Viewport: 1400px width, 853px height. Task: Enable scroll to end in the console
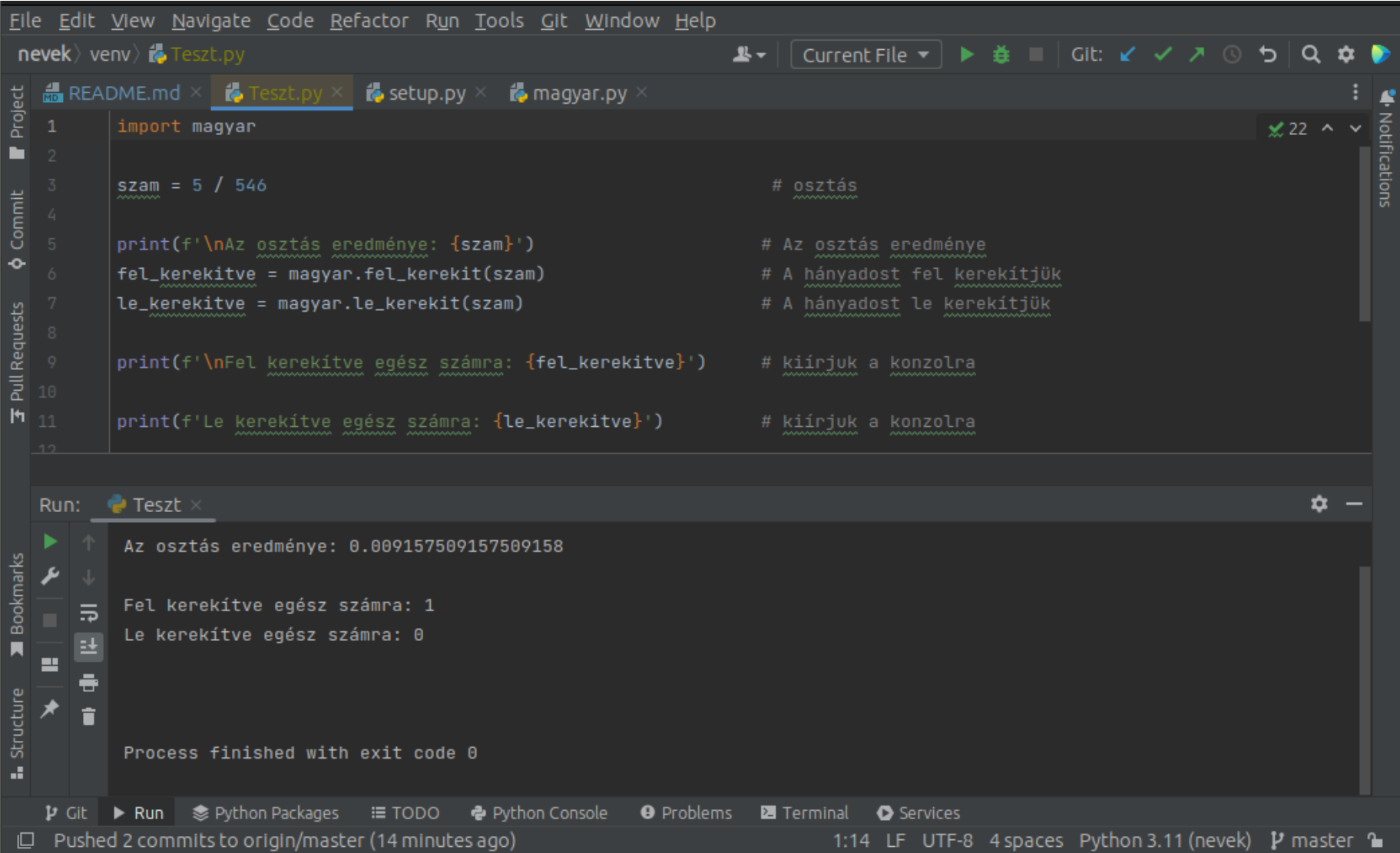click(x=88, y=646)
